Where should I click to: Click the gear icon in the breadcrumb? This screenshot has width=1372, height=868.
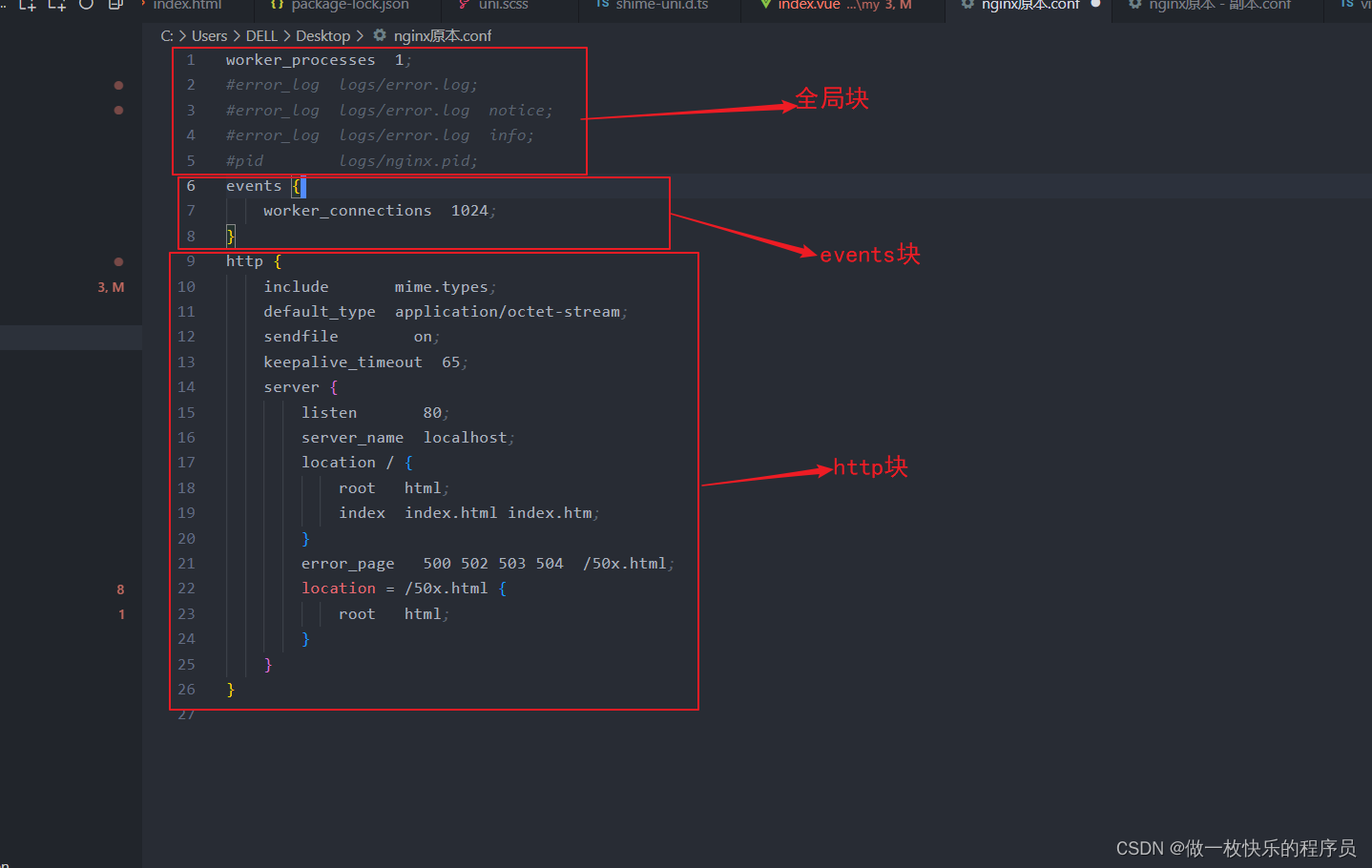coord(380,35)
